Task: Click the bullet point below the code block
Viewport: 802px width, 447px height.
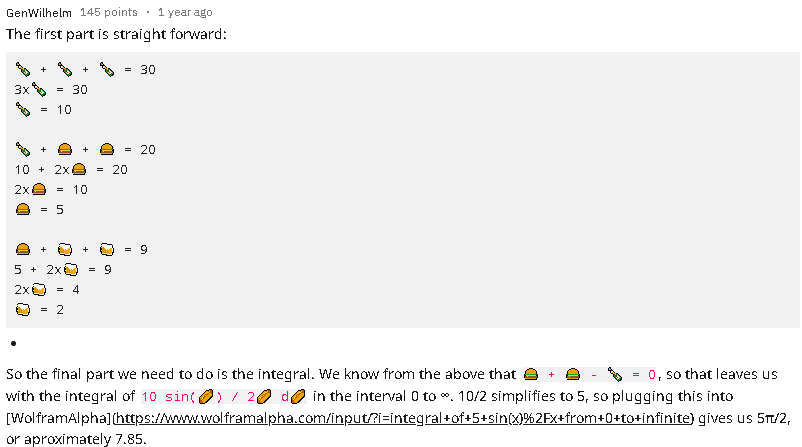Action: click(x=13, y=343)
